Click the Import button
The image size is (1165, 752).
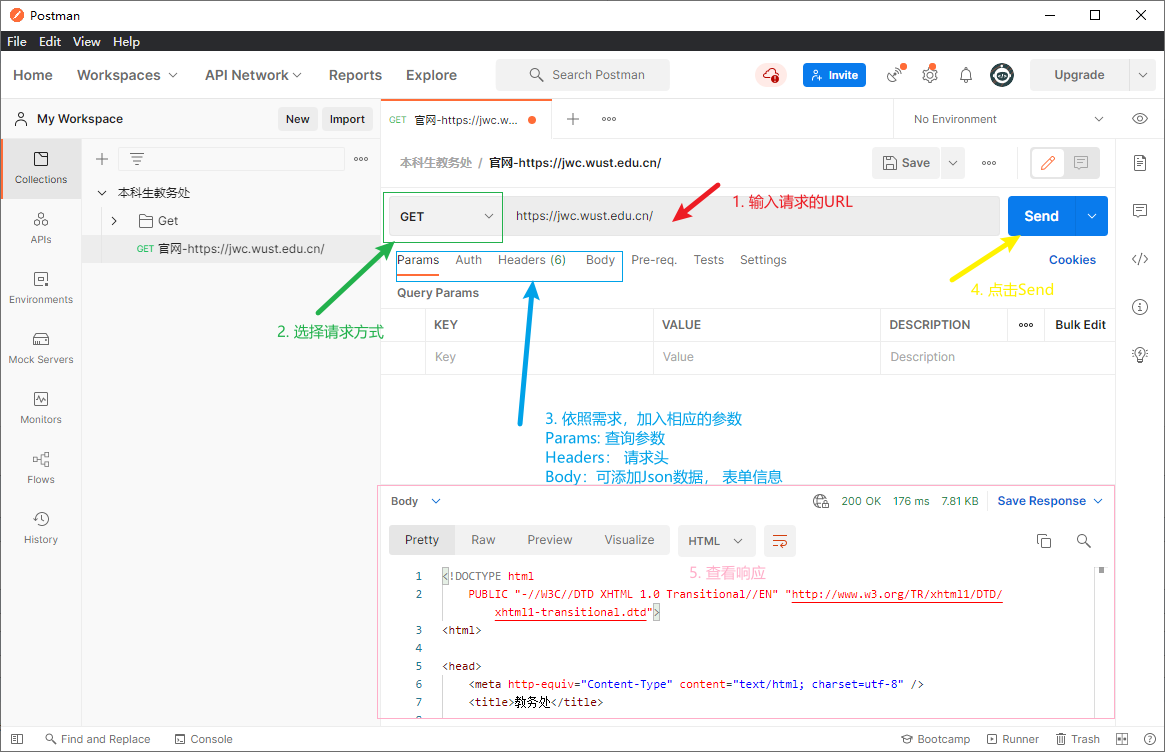point(347,119)
